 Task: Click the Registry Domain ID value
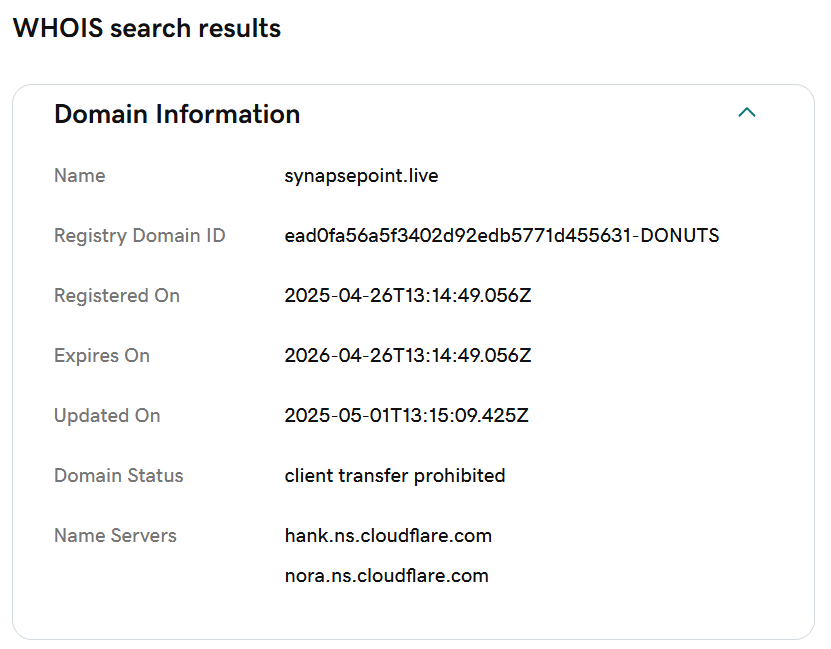[502, 235]
